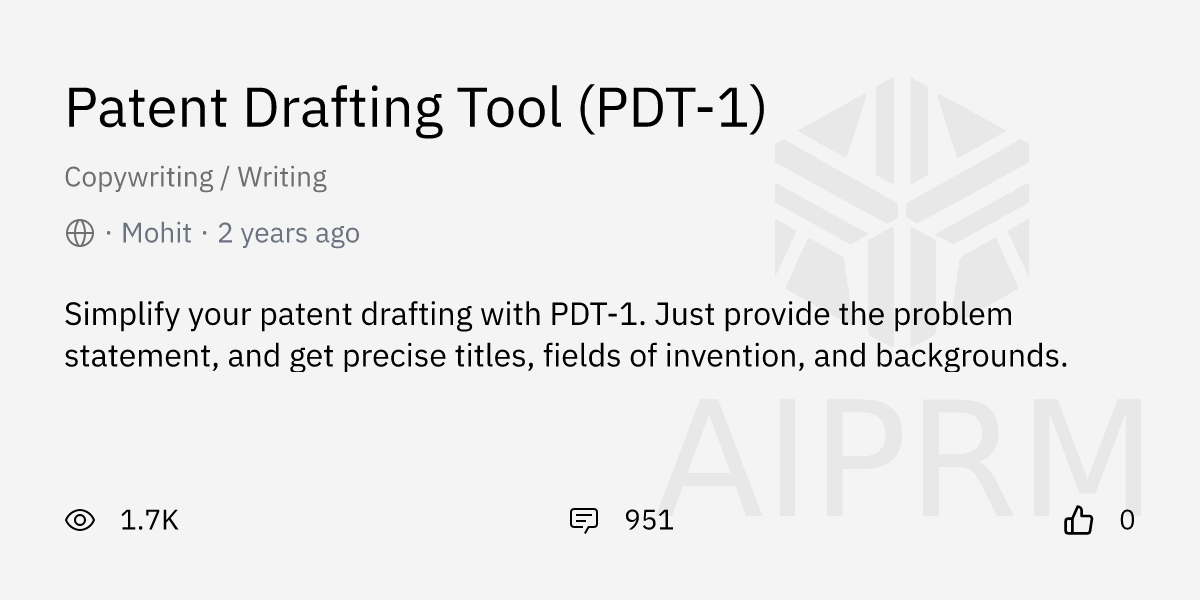Select the Writing subcategory label

click(282, 178)
